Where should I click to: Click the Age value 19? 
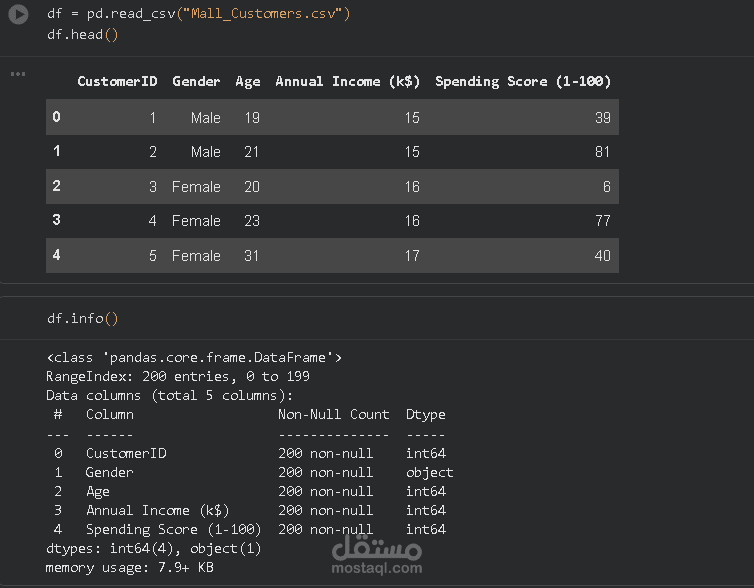252,118
